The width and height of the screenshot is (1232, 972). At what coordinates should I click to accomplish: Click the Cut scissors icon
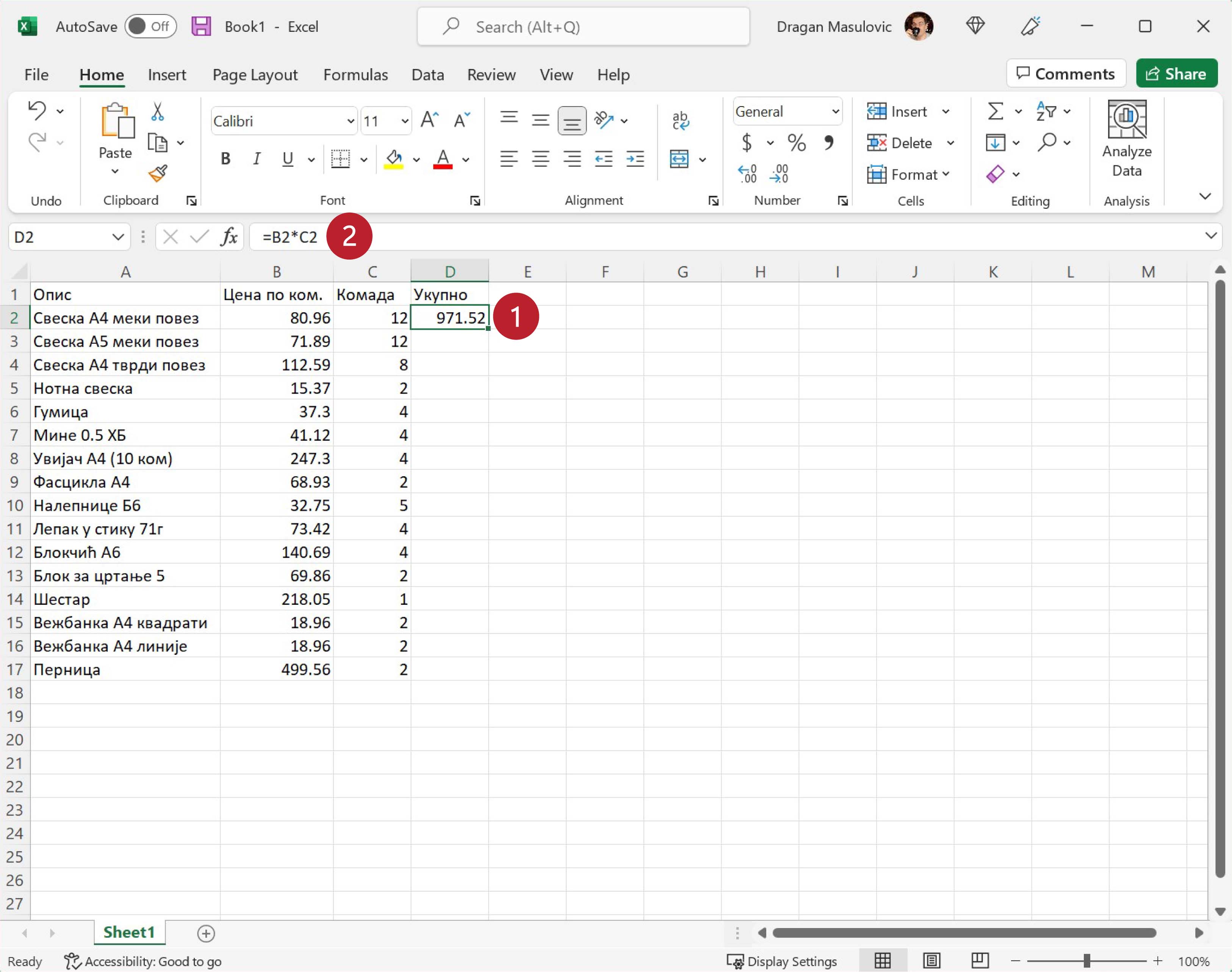click(158, 112)
